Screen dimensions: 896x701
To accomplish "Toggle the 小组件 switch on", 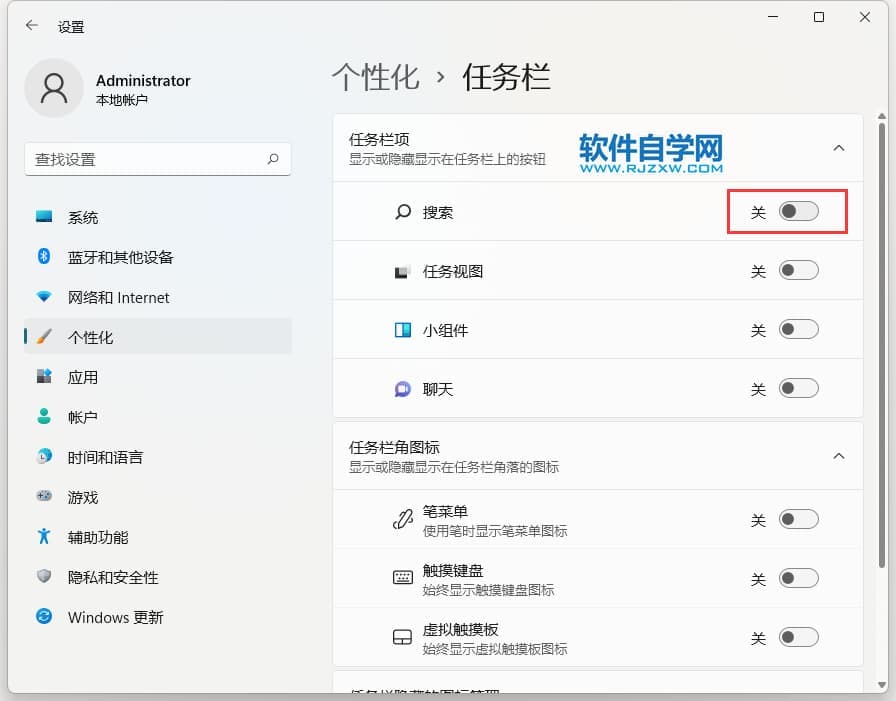I will 798,330.
